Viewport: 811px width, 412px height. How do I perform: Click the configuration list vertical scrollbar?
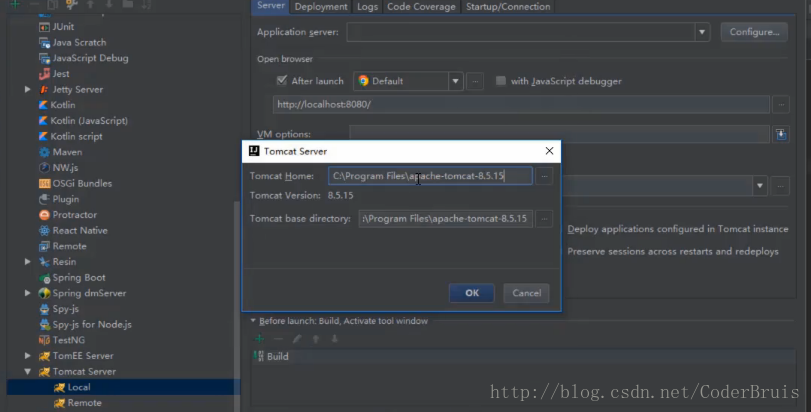(x=237, y=305)
